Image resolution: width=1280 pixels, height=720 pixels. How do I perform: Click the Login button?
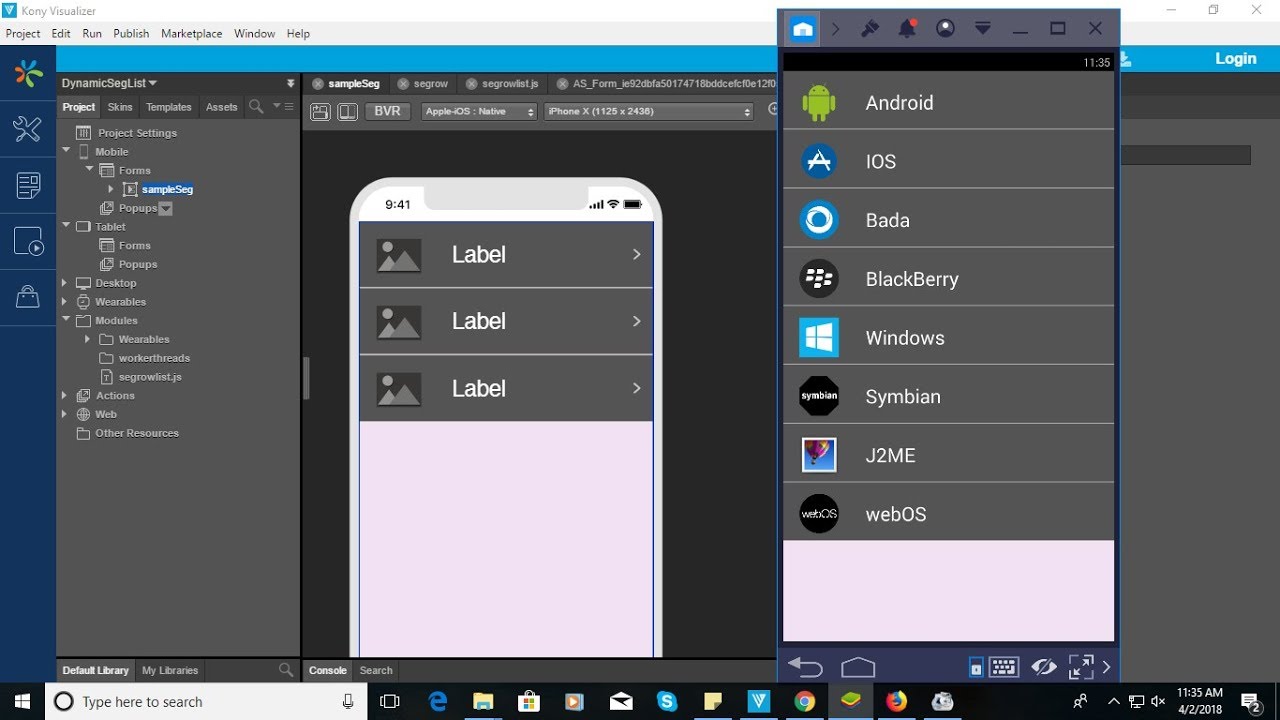pyautogui.click(x=1235, y=59)
